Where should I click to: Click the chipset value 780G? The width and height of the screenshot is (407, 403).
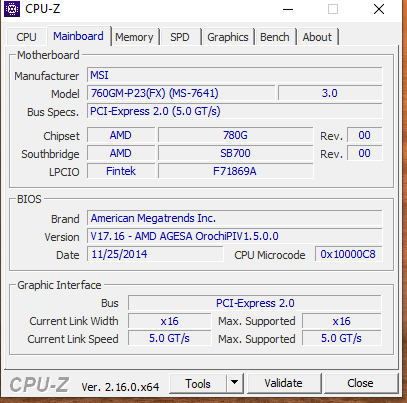235,135
